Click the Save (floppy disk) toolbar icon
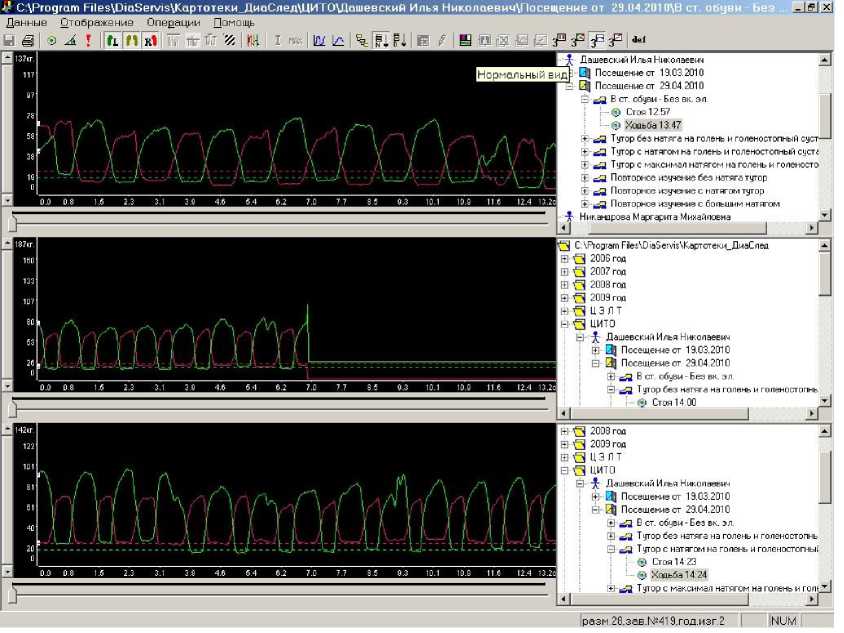The image size is (844, 633). [x=9, y=41]
